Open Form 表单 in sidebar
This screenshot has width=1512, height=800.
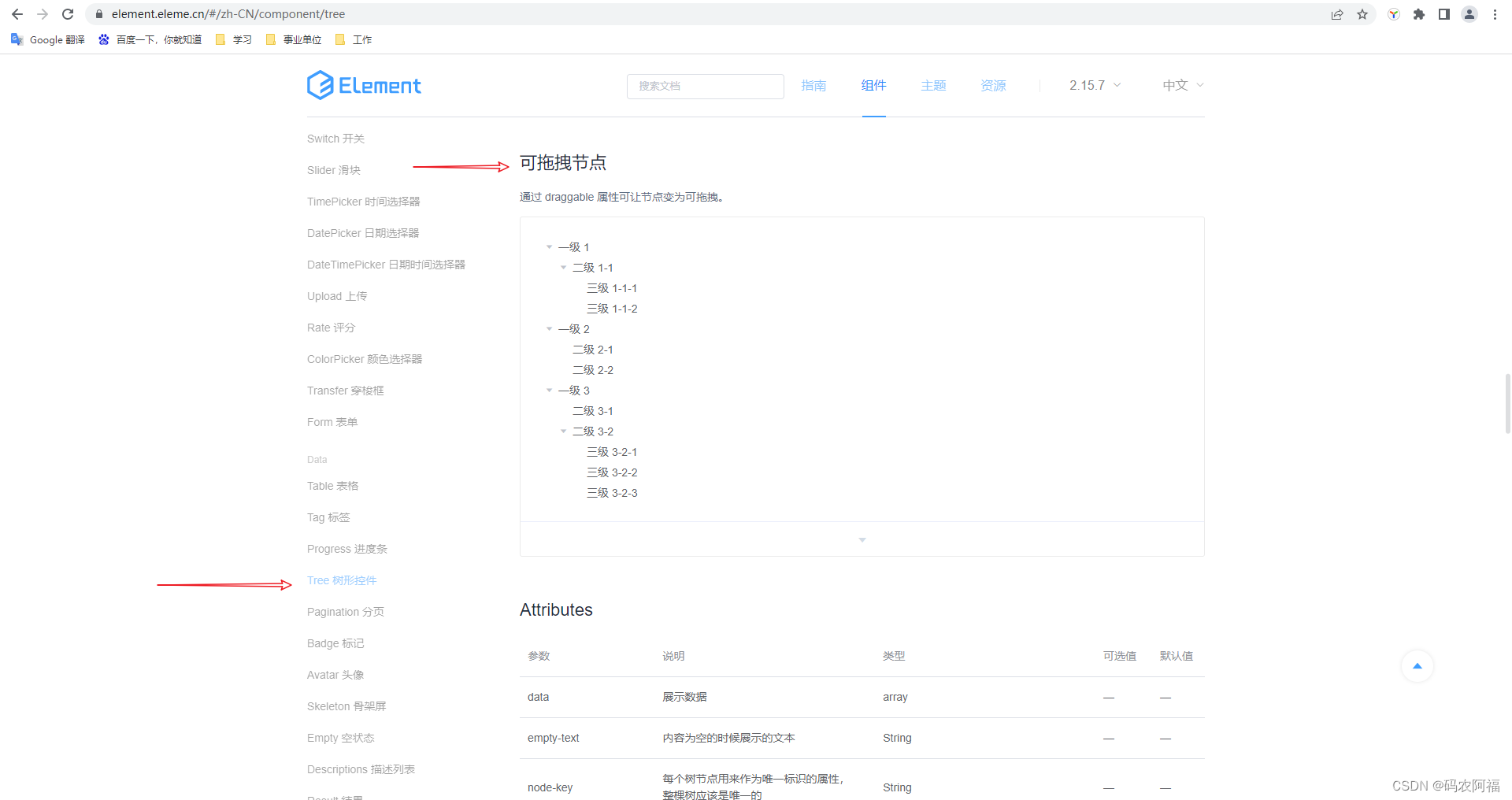point(332,422)
